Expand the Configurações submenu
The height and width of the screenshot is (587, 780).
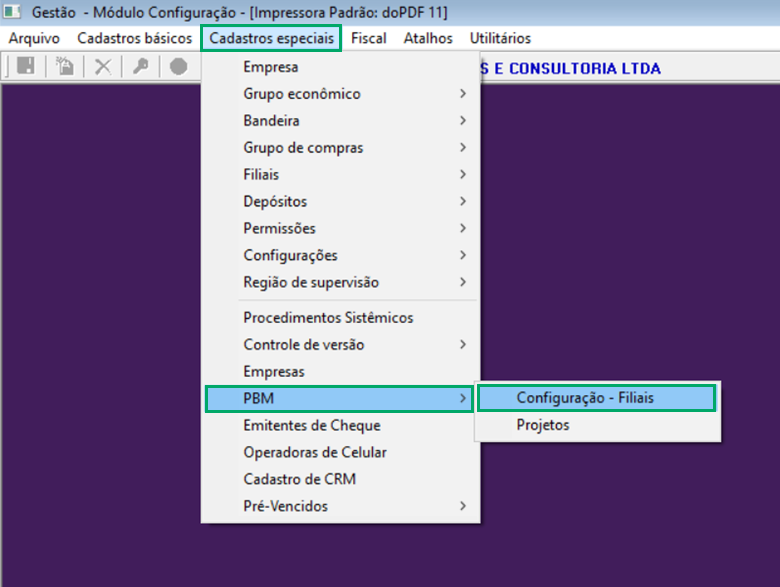click(x=340, y=255)
